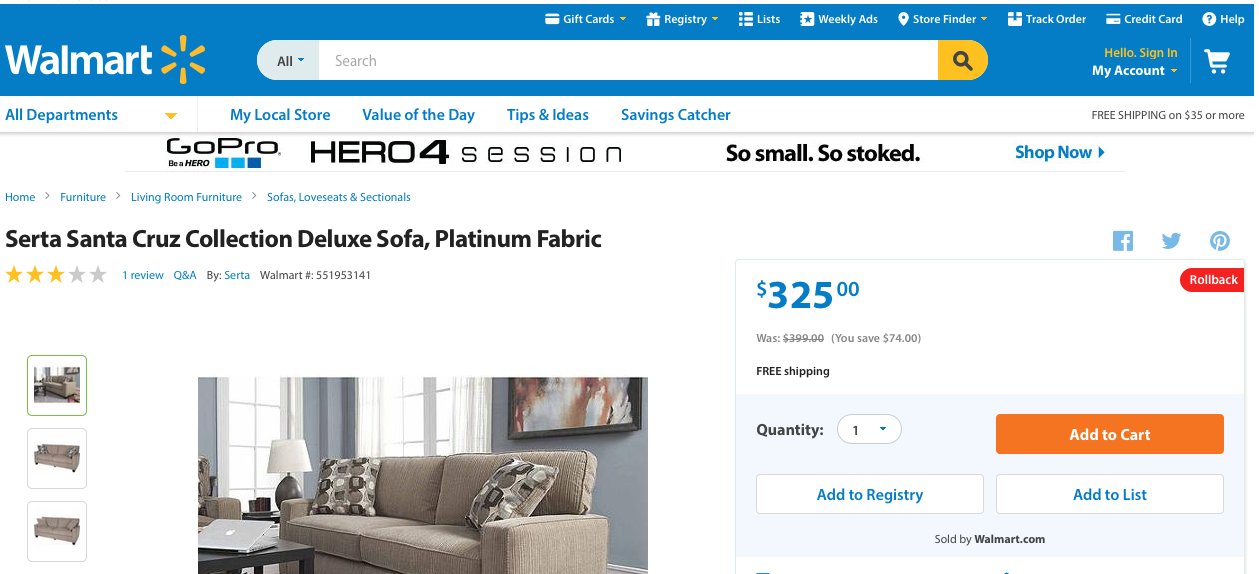Click the Add to Cart button
Image resolution: width=1259 pixels, height=574 pixels.
1109,434
